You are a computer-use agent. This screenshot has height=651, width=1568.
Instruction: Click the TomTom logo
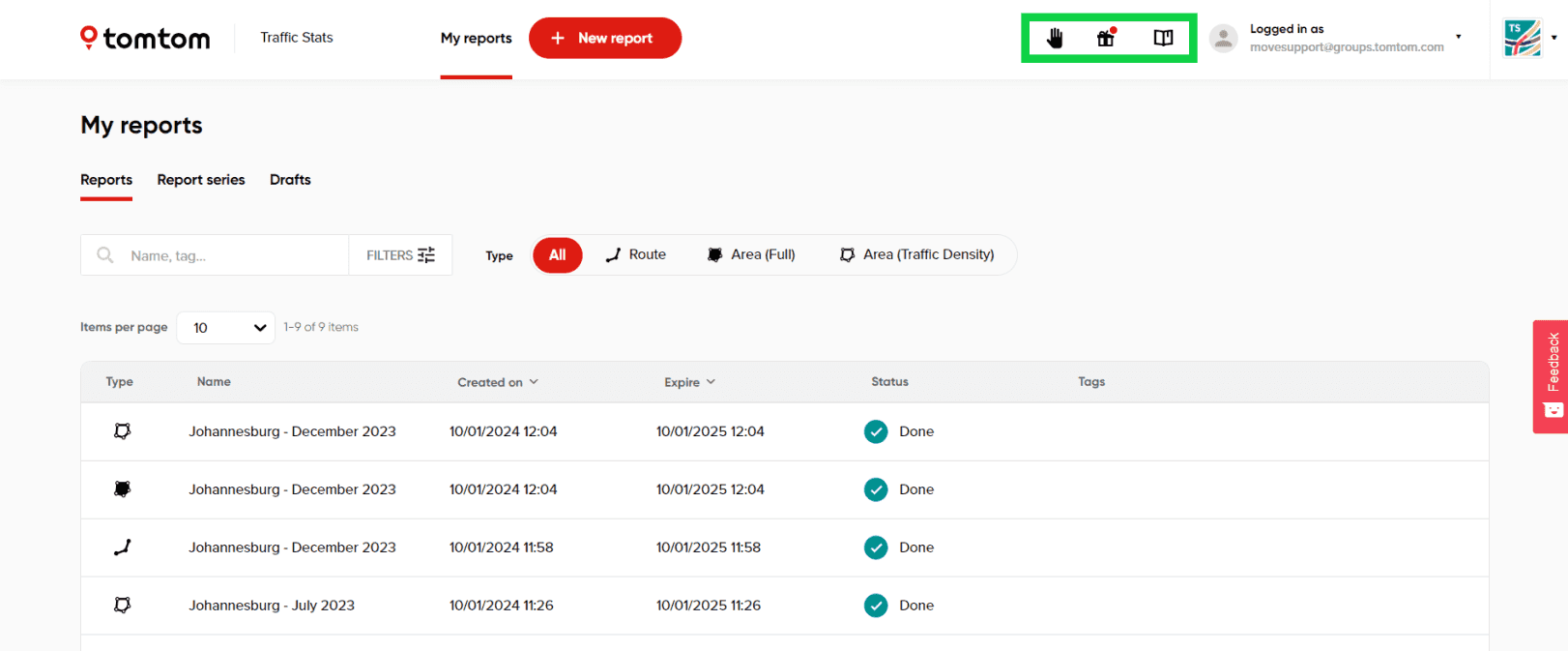(145, 38)
